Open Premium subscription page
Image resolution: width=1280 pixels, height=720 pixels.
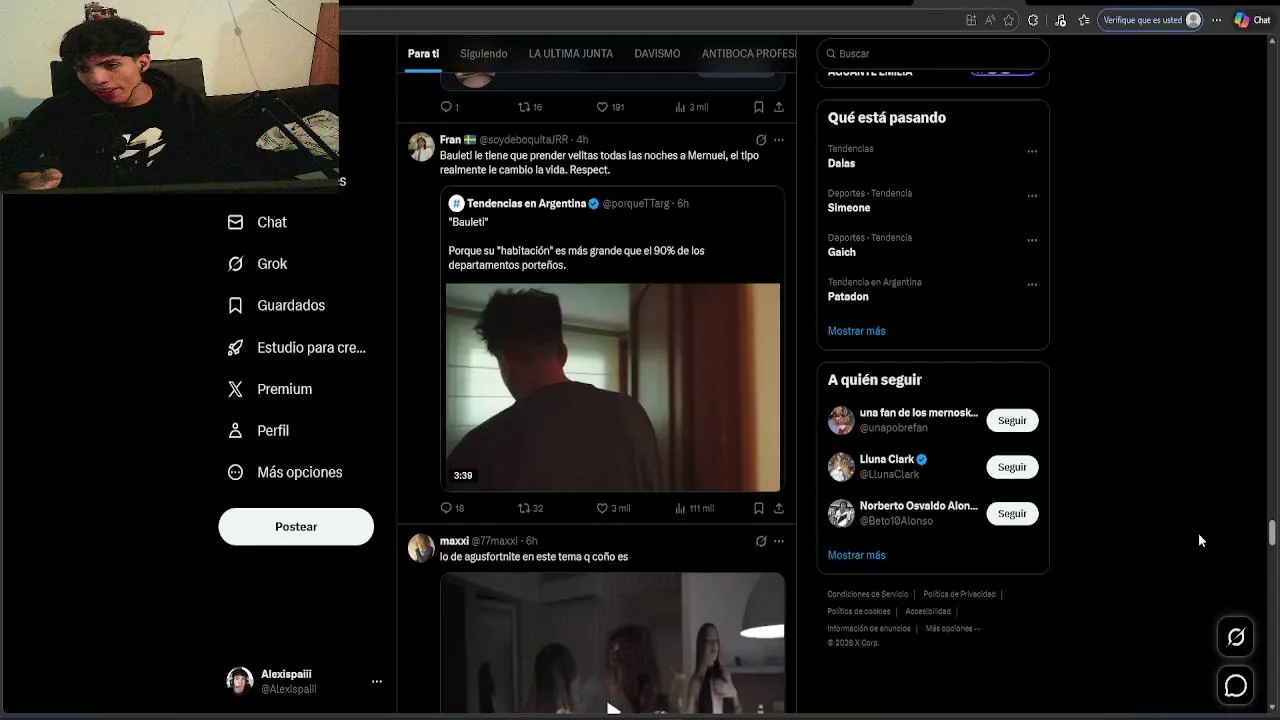pyautogui.click(x=270, y=389)
